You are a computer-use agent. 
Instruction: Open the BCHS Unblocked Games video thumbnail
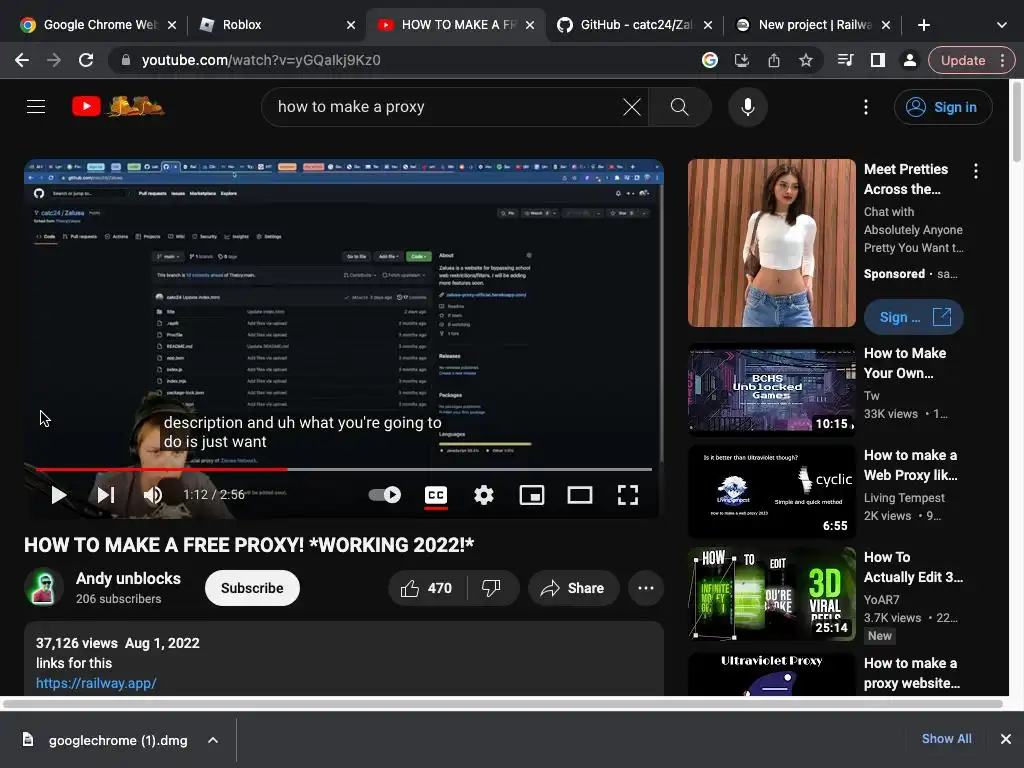pyautogui.click(x=772, y=390)
